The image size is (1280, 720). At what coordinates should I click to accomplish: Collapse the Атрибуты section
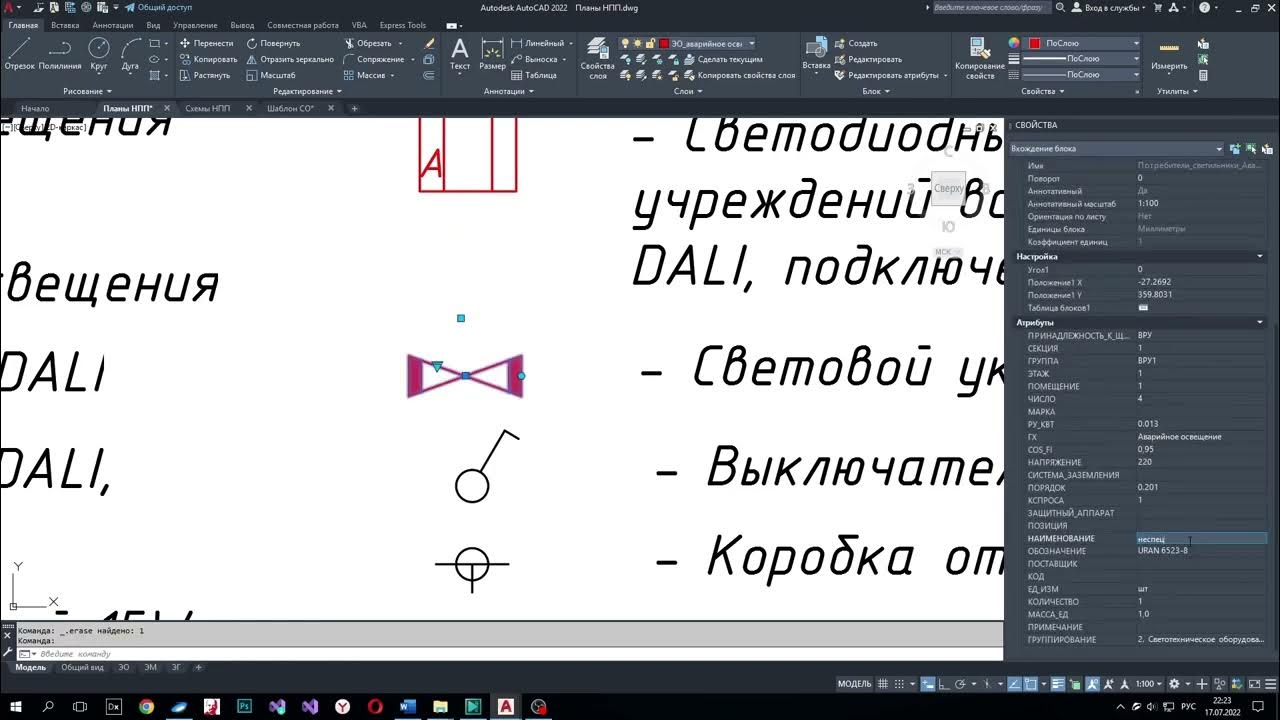coord(1260,322)
